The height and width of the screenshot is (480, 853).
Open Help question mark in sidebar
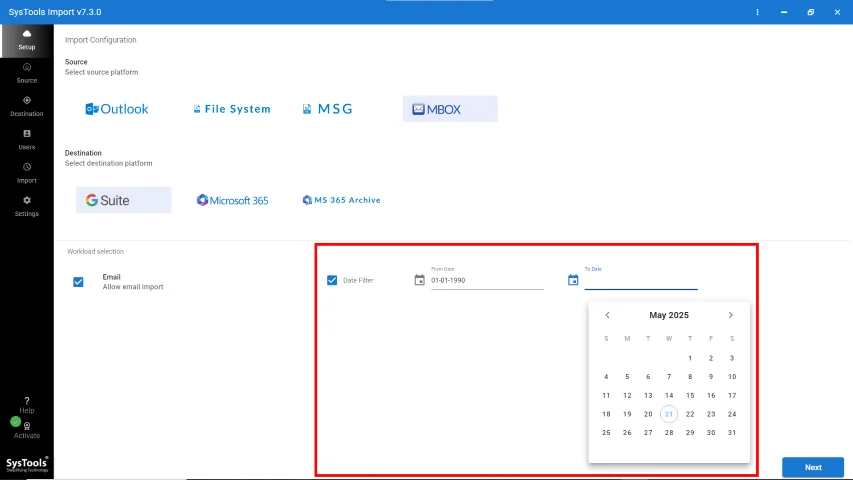[x=27, y=405]
